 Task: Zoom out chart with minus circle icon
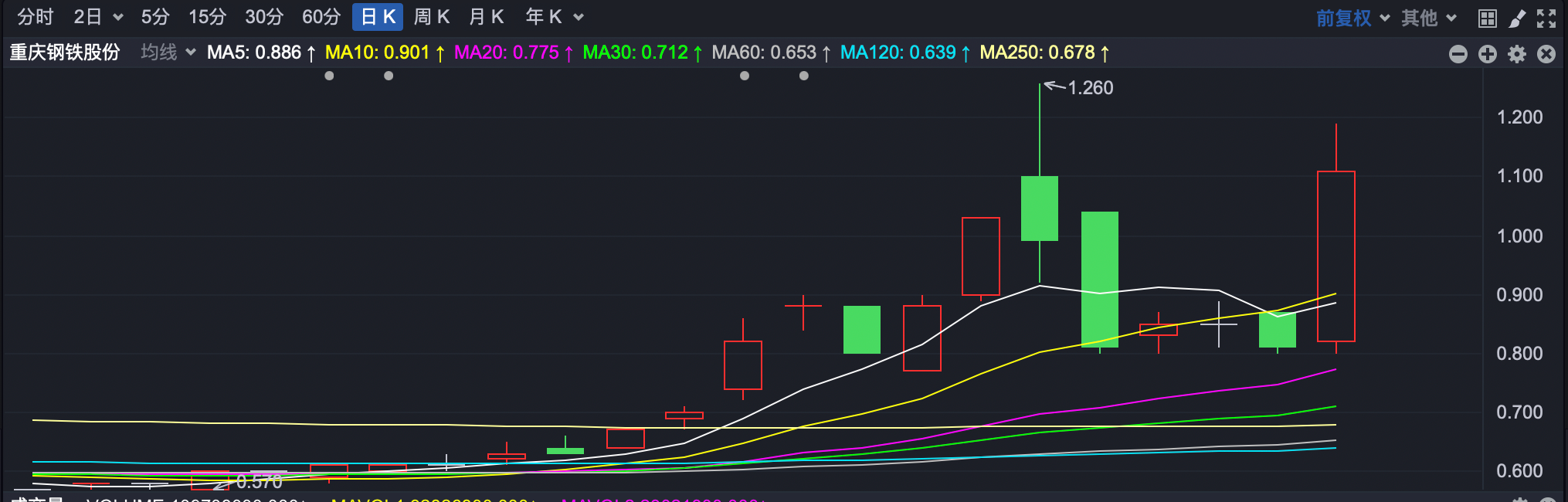click(1458, 54)
